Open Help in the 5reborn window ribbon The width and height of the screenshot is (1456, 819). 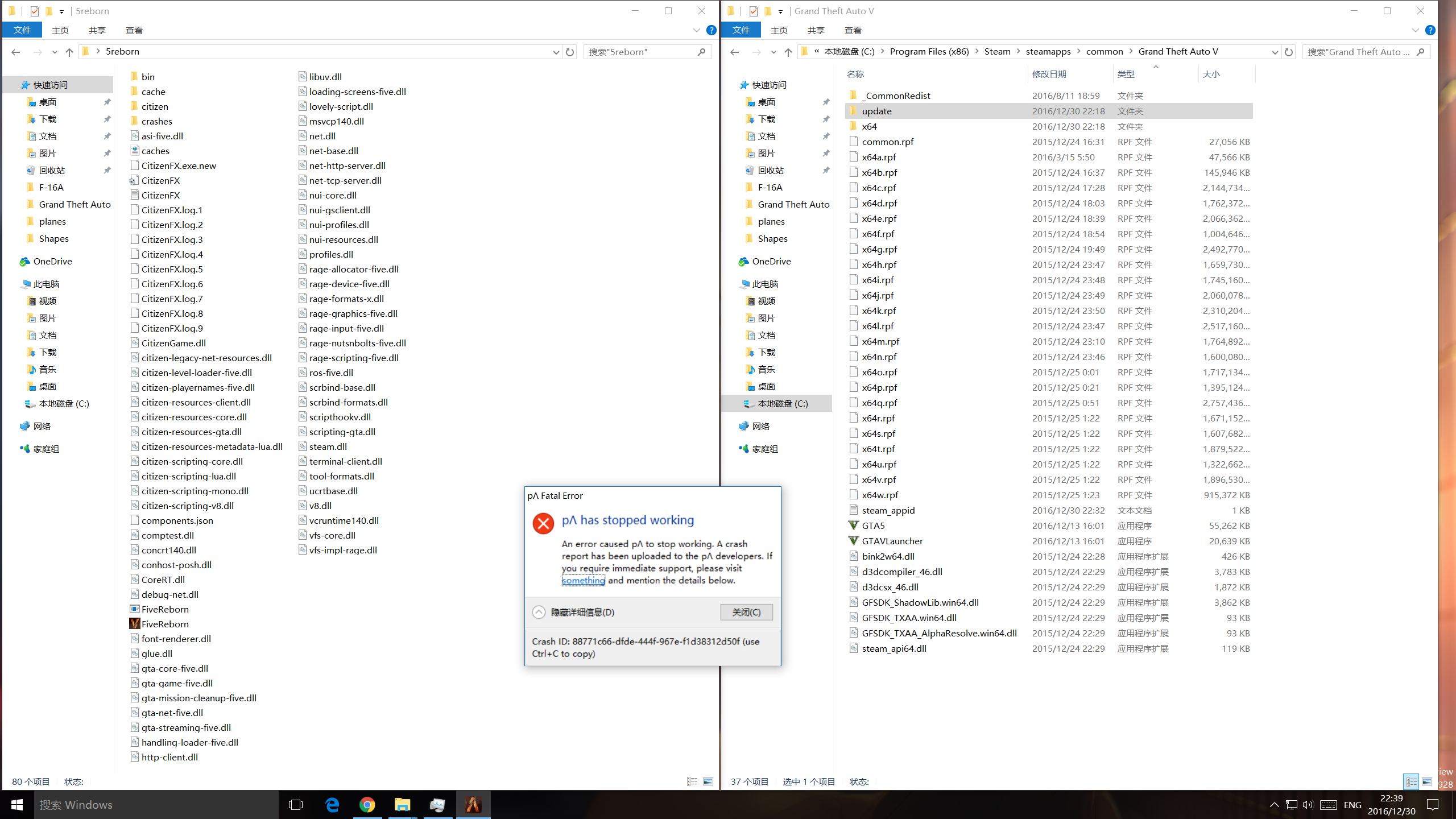click(x=711, y=30)
